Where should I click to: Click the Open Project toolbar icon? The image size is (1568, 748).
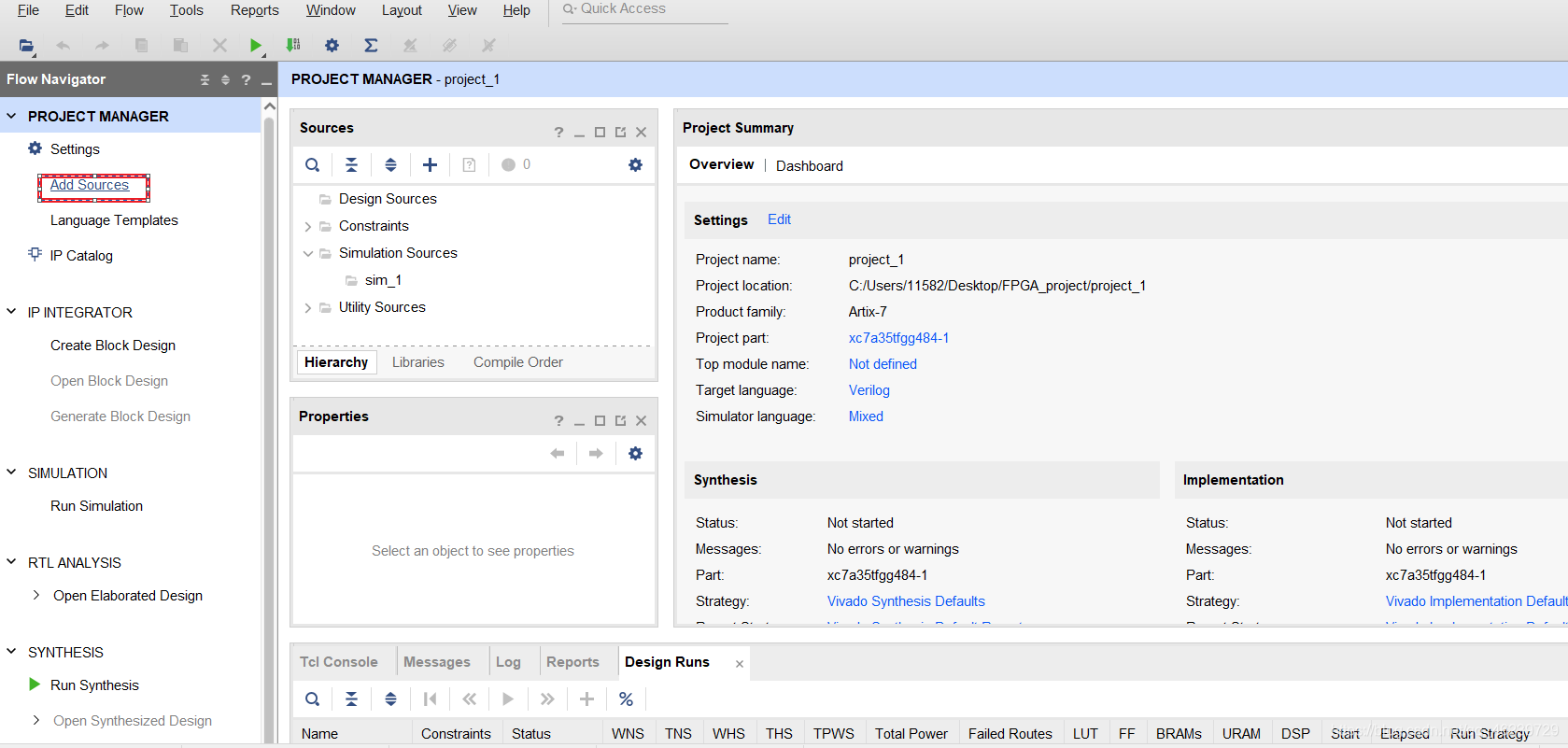[26, 45]
